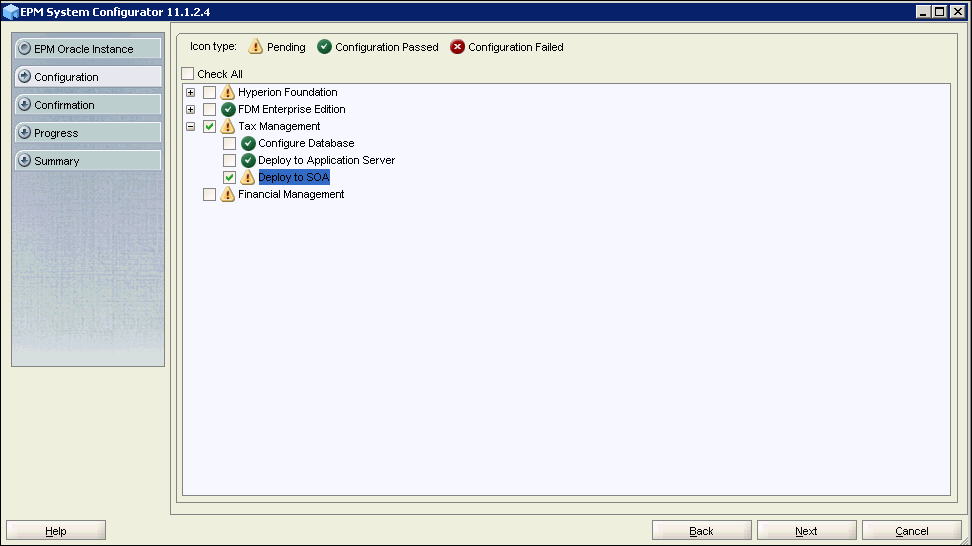Select the Tax Management label
The image size is (972, 546).
(x=279, y=126)
